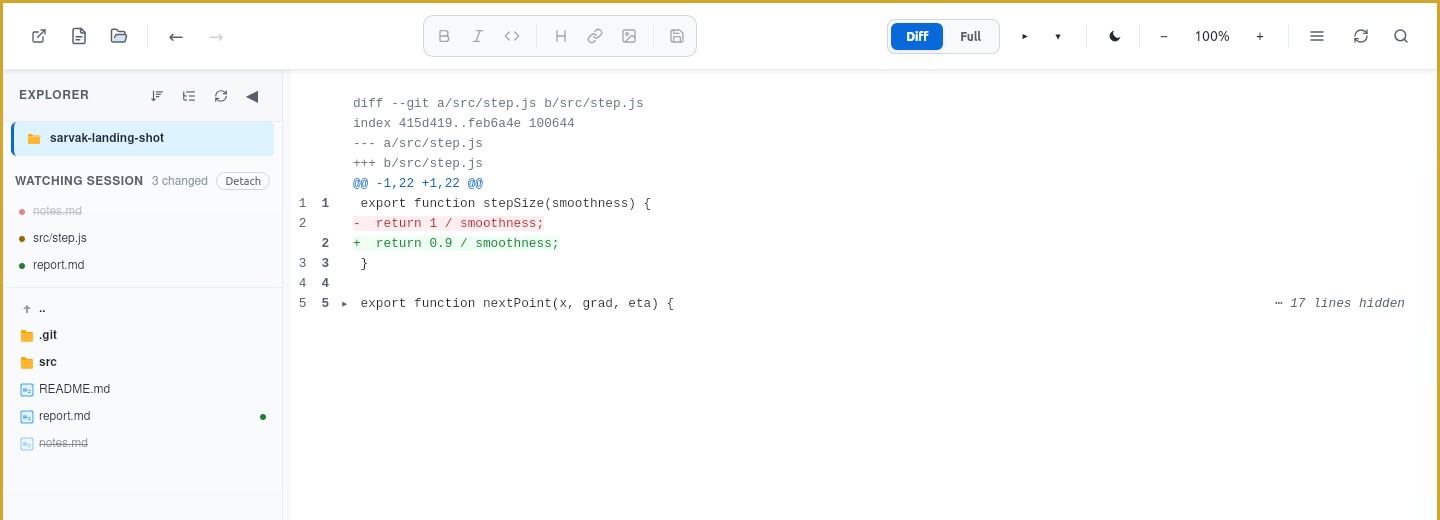
Task: Open report.md in the file tree
Action: 143,416
